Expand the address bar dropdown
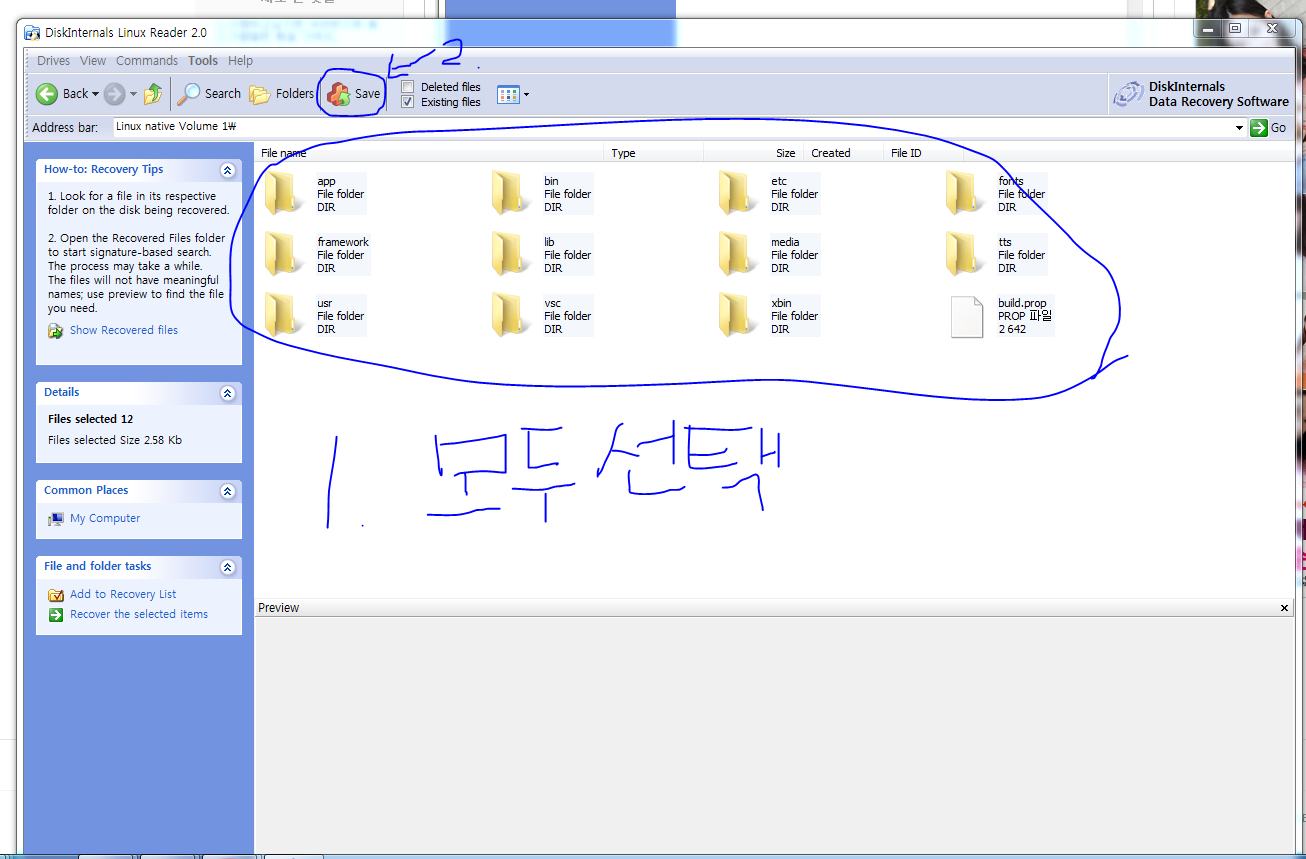The width and height of the screenshot is (1306, 859). (1239, 128)
